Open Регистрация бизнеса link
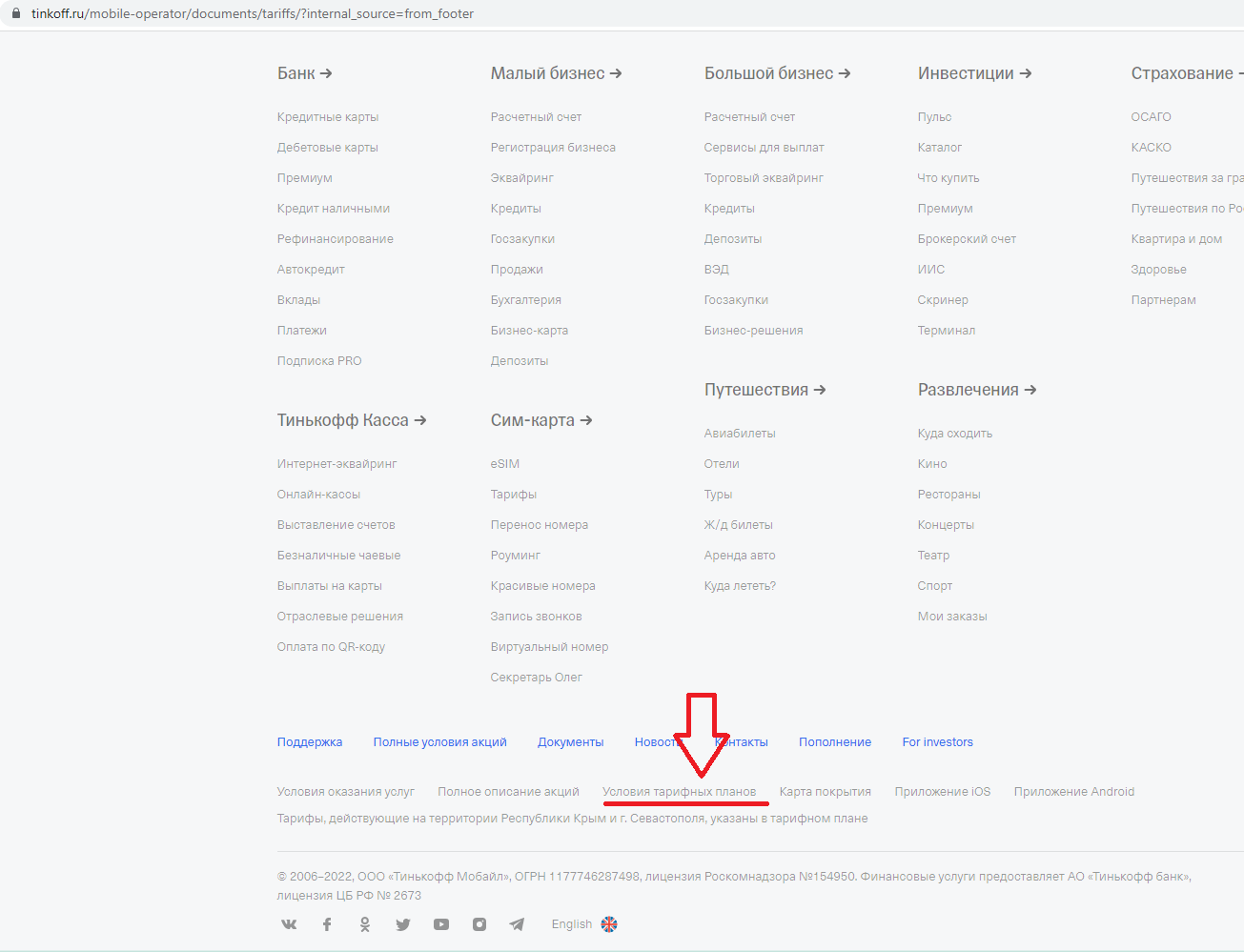This screenshot has height=952, width=1244. 553,148
